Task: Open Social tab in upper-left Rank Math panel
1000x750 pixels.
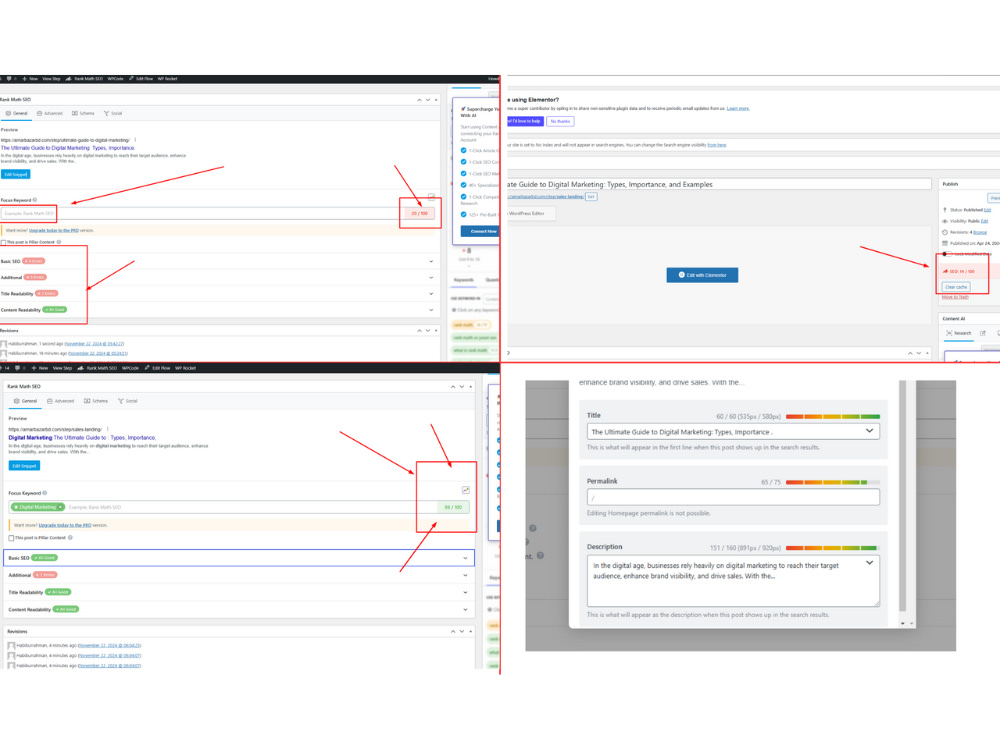Action: tap(113, 114)
